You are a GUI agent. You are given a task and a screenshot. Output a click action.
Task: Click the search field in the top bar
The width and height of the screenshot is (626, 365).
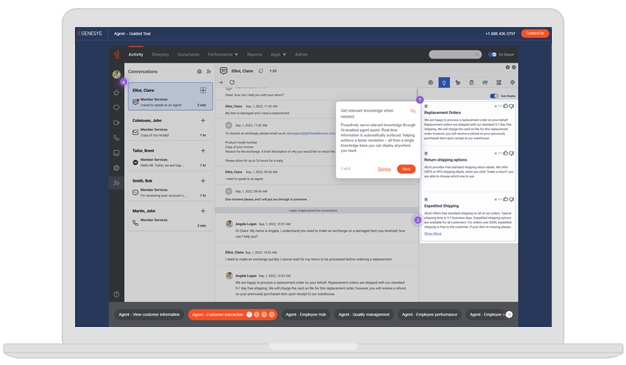[455, 54]
